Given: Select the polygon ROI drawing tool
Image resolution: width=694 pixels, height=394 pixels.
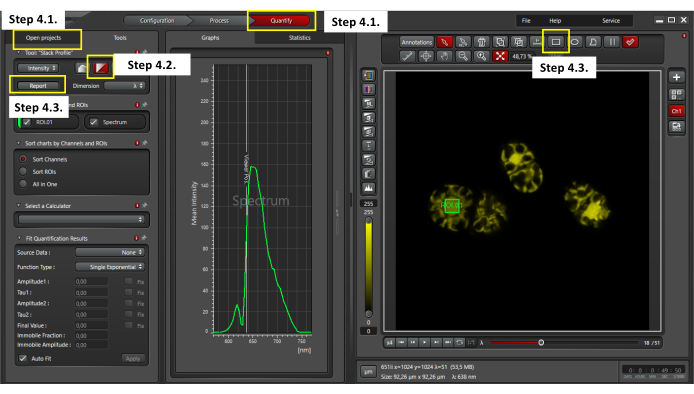Looking at the screenshot, I should 593,42.
